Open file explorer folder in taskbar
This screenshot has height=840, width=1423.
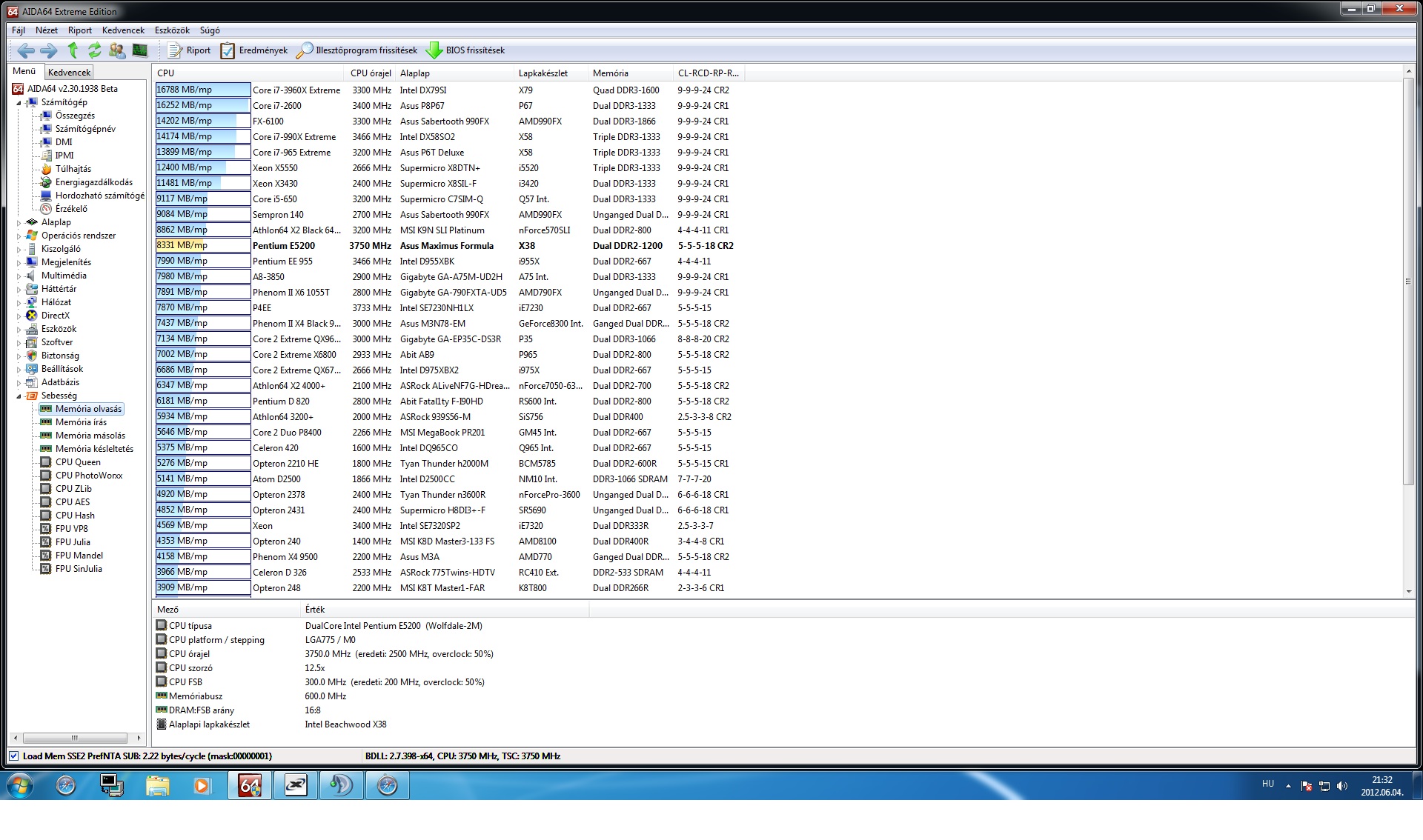point(157,785)
